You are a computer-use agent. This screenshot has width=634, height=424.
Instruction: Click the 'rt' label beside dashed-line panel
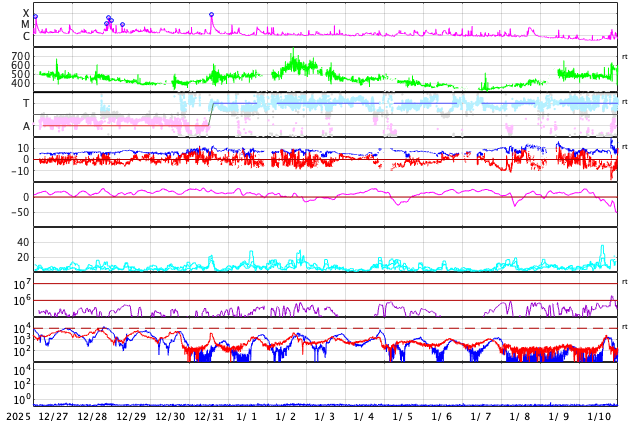point(625,327)
